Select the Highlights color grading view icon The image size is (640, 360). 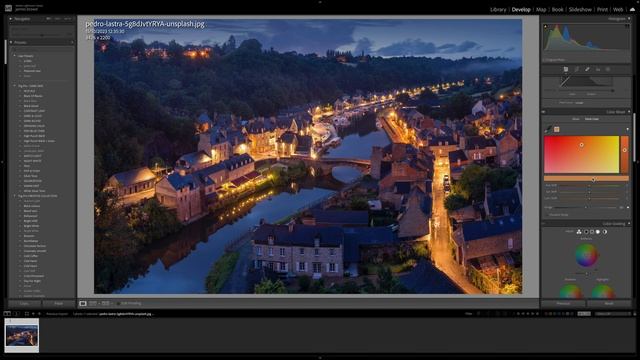click(x=598, y=232)
